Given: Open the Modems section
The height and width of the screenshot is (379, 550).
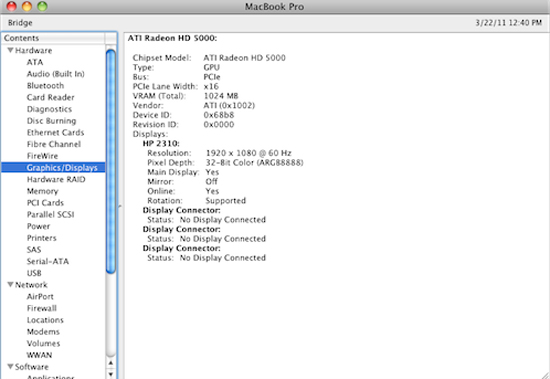Looking at the screenshot, I should 43,332.
